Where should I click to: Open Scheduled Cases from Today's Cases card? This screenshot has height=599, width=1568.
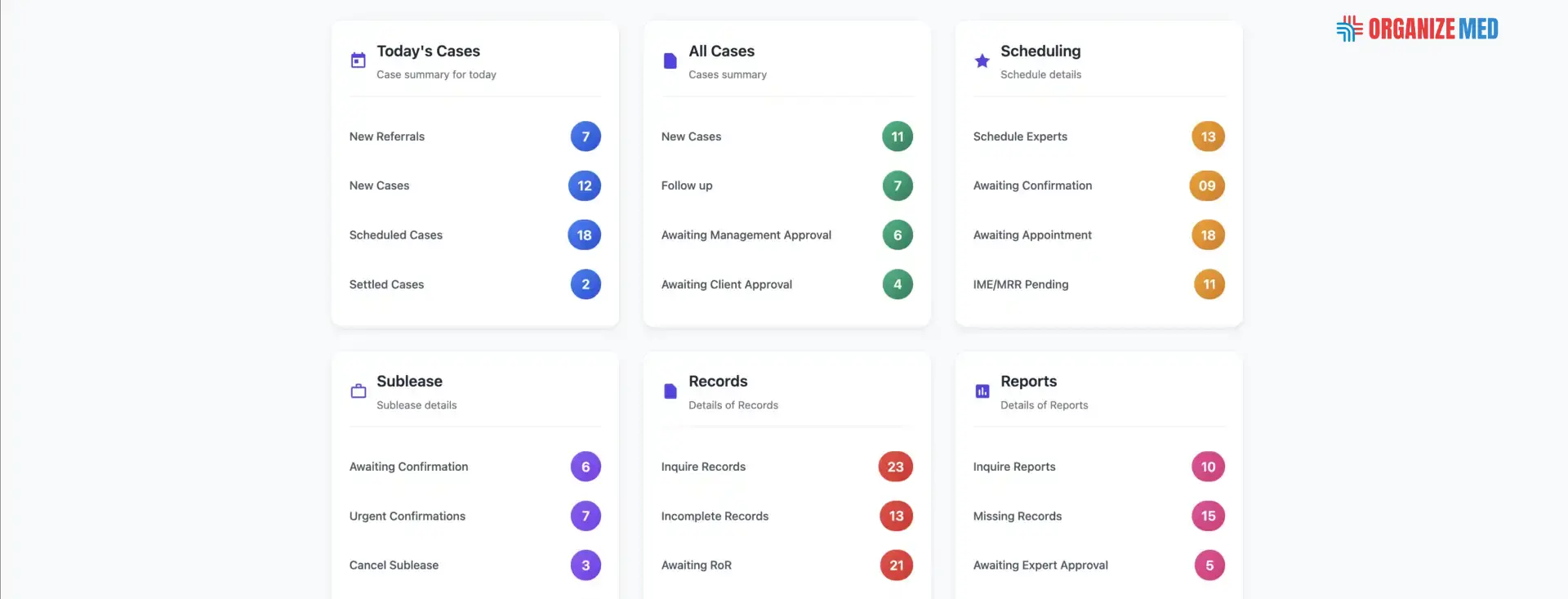point(395,235)
